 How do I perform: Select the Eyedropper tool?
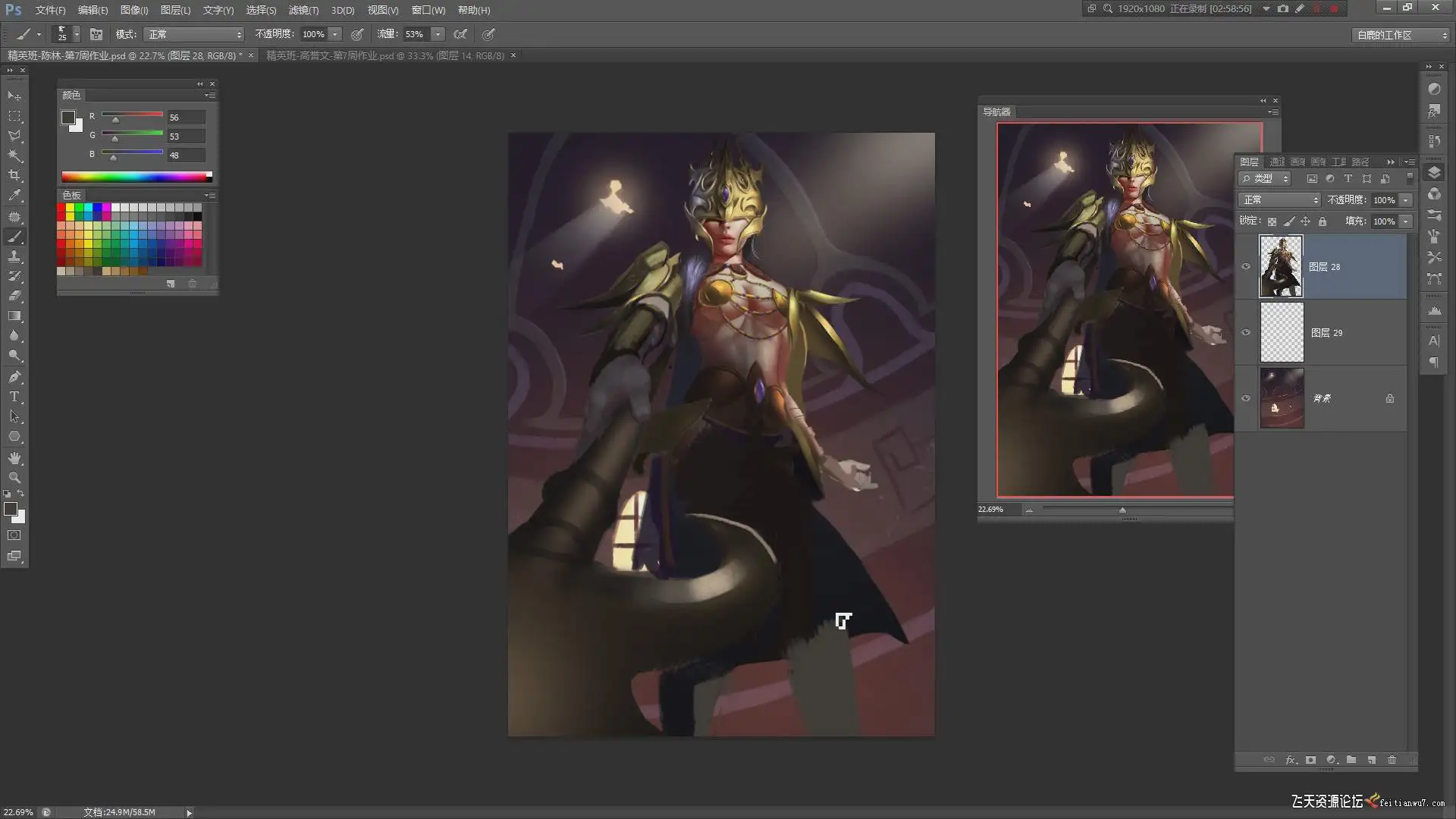pyautogui.click(x=14, y=196)
